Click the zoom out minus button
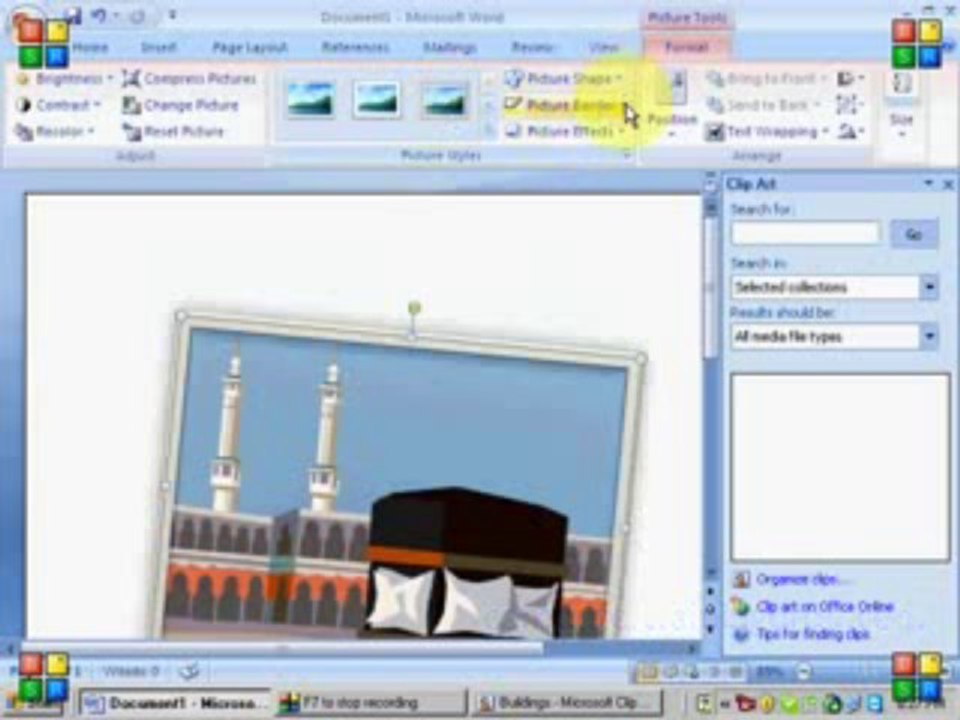This screenshot has width=960, height=720. (804, 672)
